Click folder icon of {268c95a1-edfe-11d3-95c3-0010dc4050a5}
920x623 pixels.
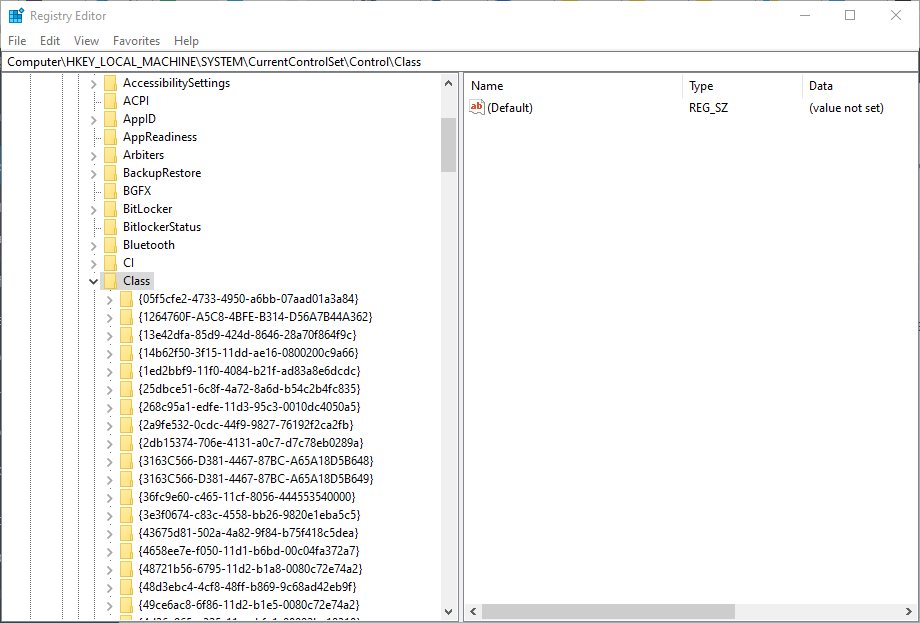click(x=126, y=407)
